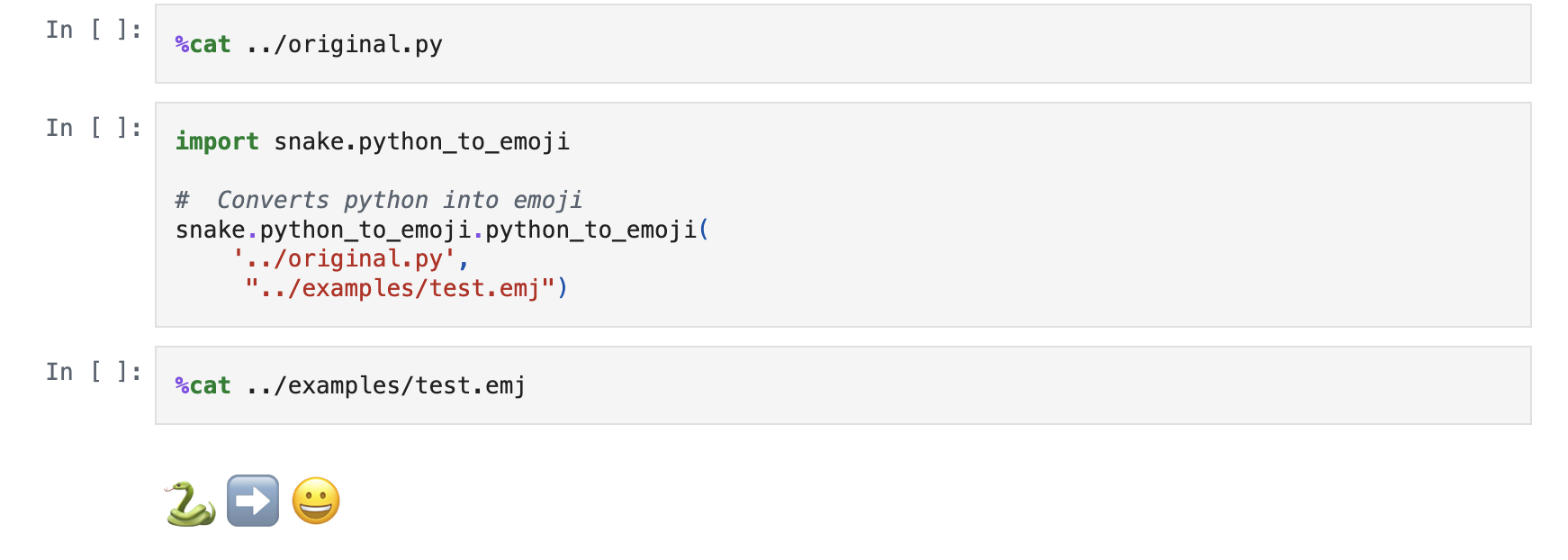This screenshot has width=1568, height=560.
Task: Click 'snake.python_to_emoji' on the import line
Action: (421, 141)
